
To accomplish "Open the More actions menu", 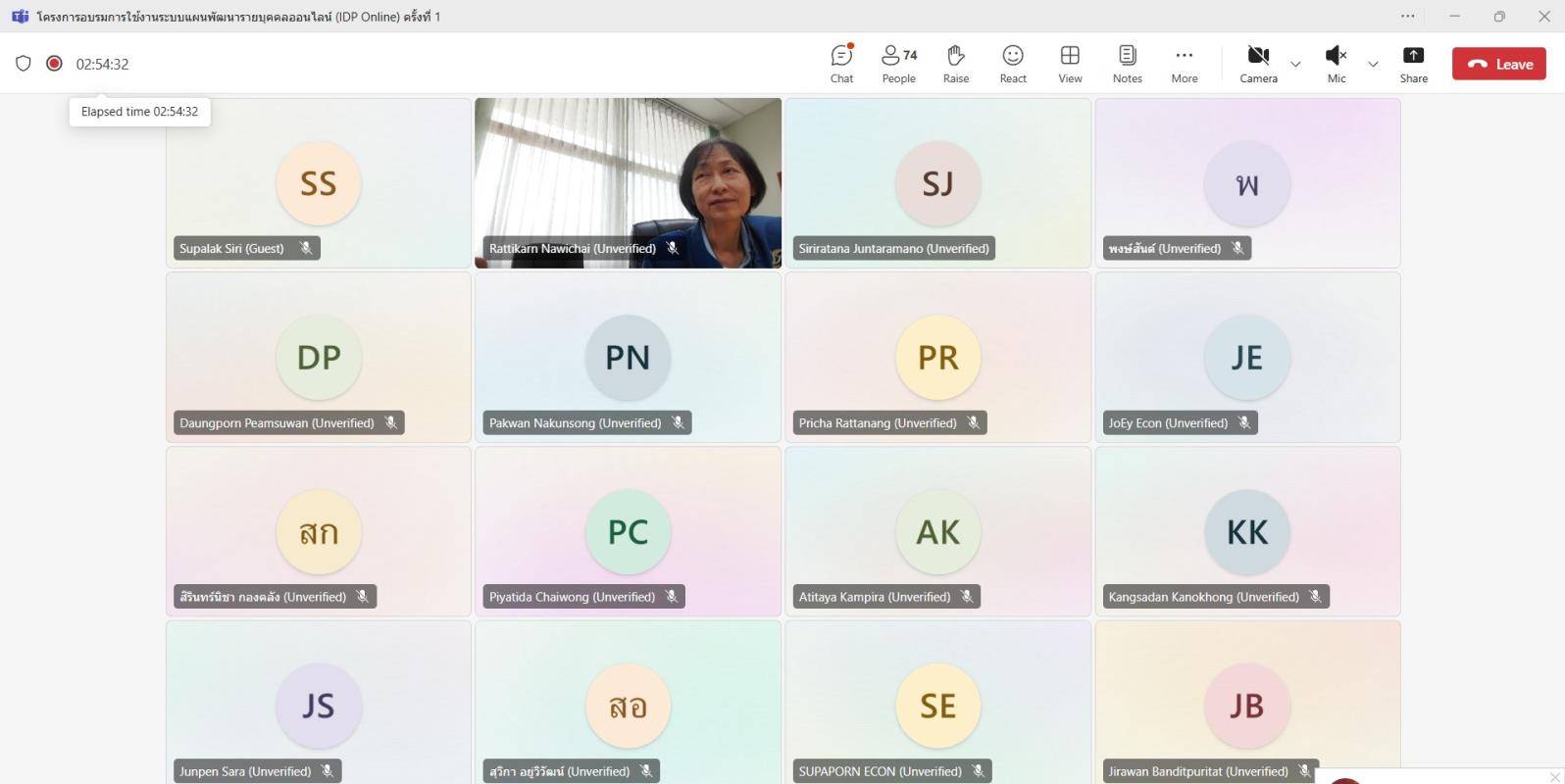I will click(x=1184, y=64).
